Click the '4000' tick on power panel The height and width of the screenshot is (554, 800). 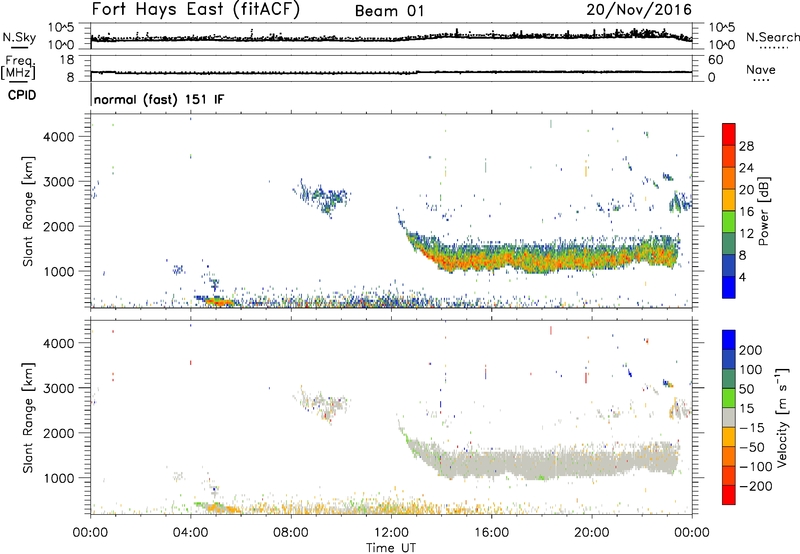coord(59,137)
